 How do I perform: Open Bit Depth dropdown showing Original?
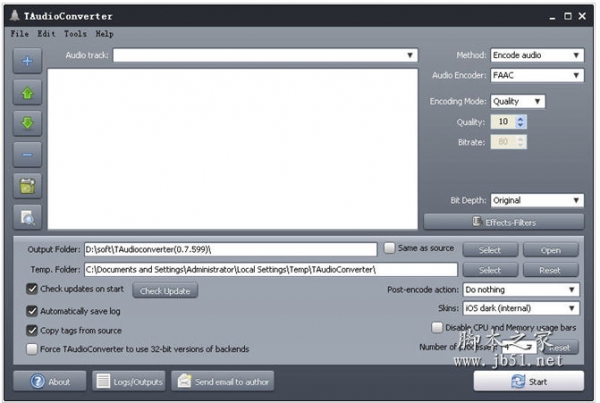[x=537, y=200]
